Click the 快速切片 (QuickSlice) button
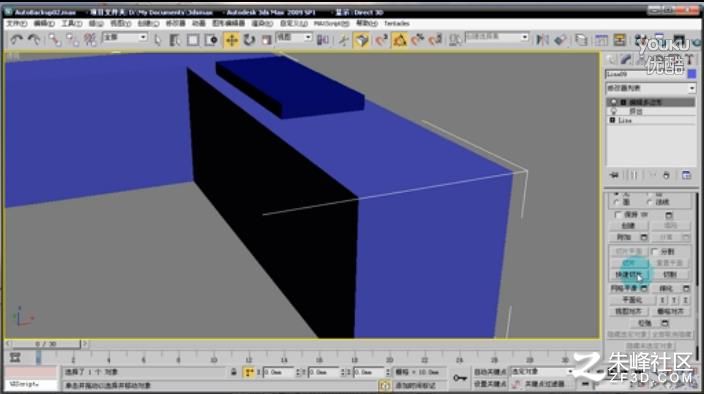705x394 pixels. tap(629, 274)
